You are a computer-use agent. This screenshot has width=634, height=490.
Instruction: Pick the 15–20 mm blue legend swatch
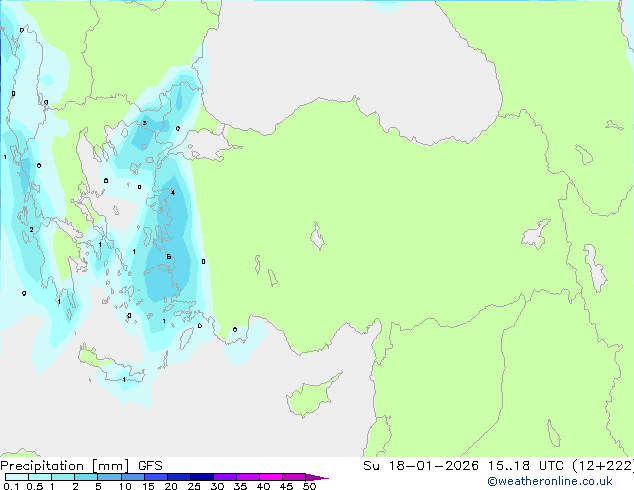pos(156,477)
